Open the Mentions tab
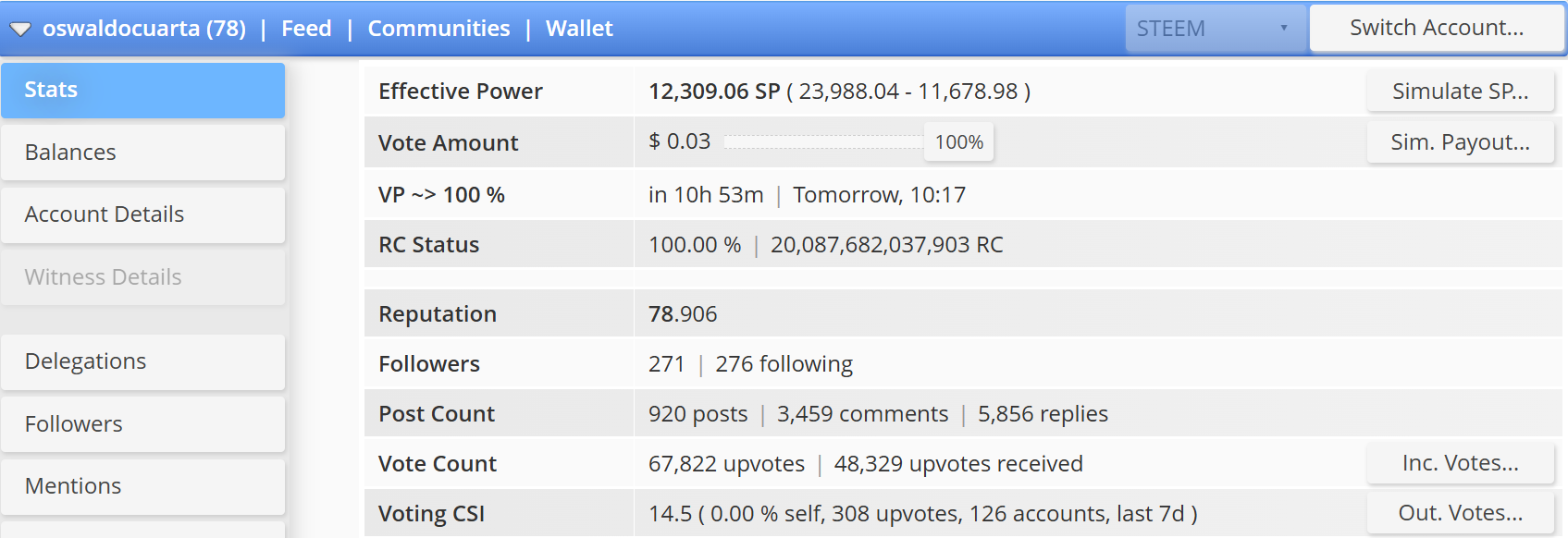Viewport: 1568px width, 538px height. point(143,486)
